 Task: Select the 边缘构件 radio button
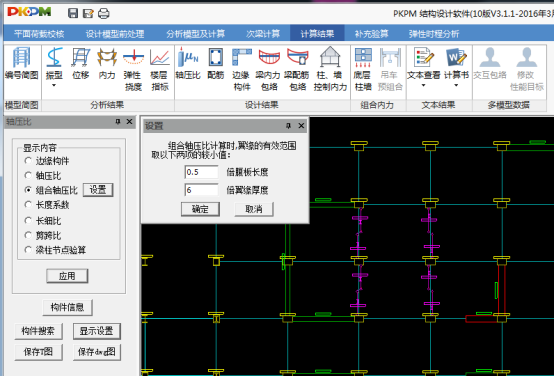28,161
